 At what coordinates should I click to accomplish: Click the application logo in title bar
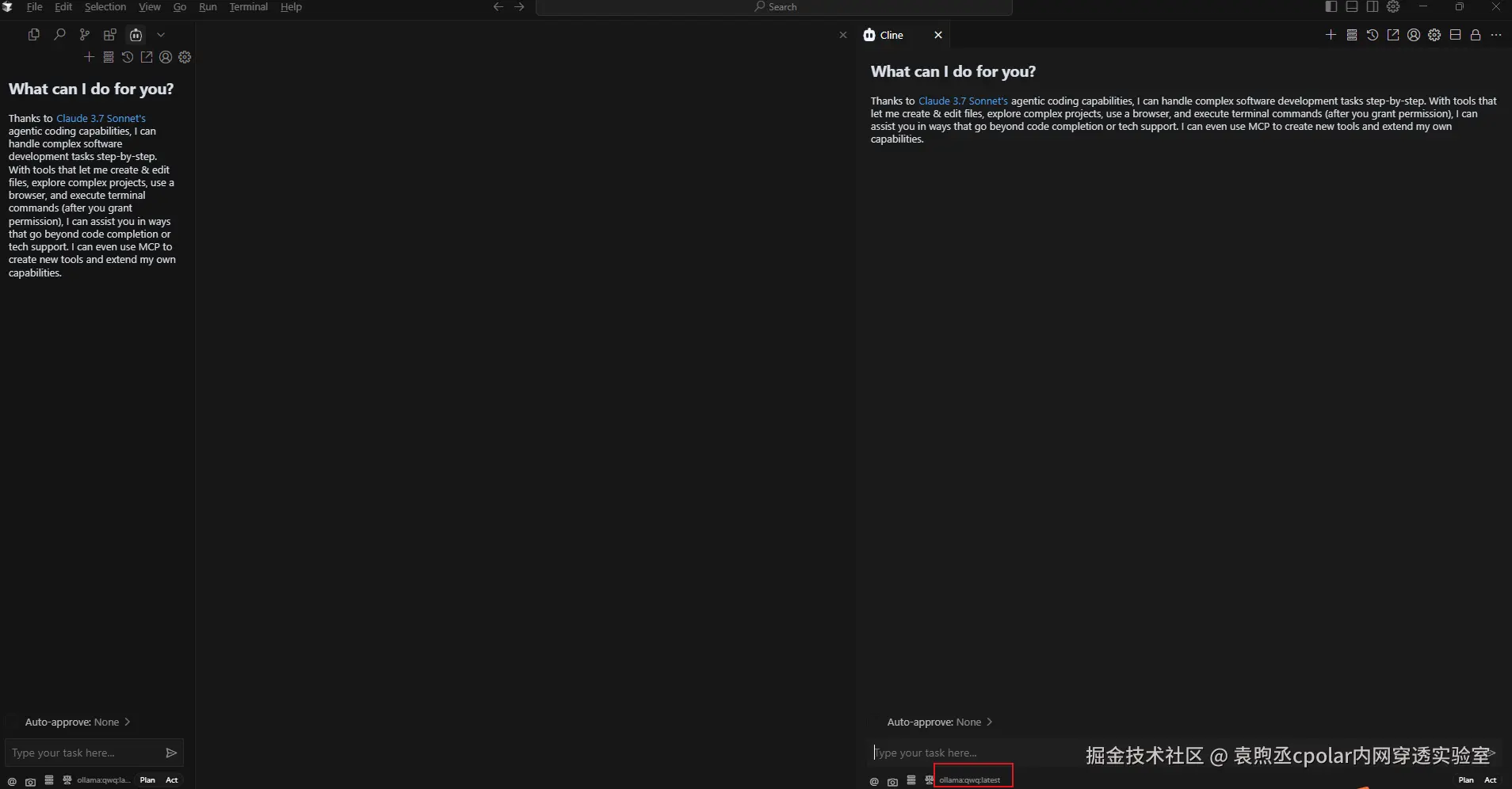tap(8, 6)
